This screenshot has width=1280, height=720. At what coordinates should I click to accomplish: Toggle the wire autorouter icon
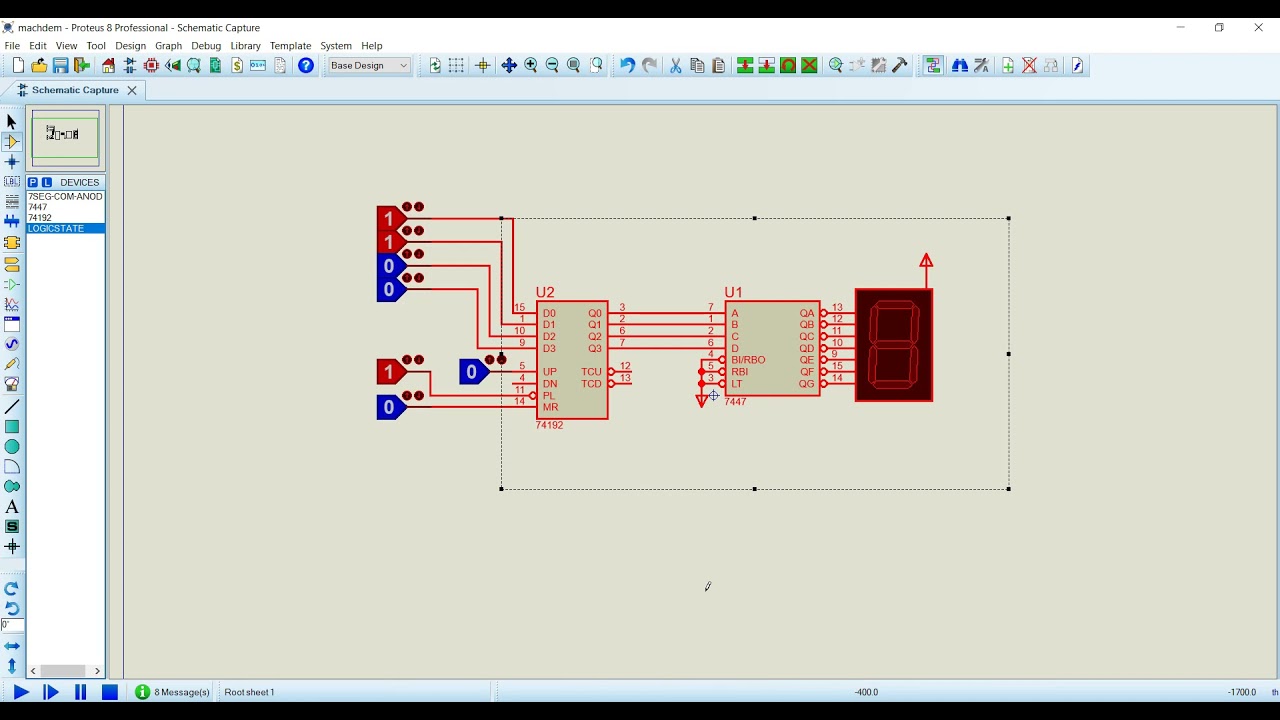[933, 66]
